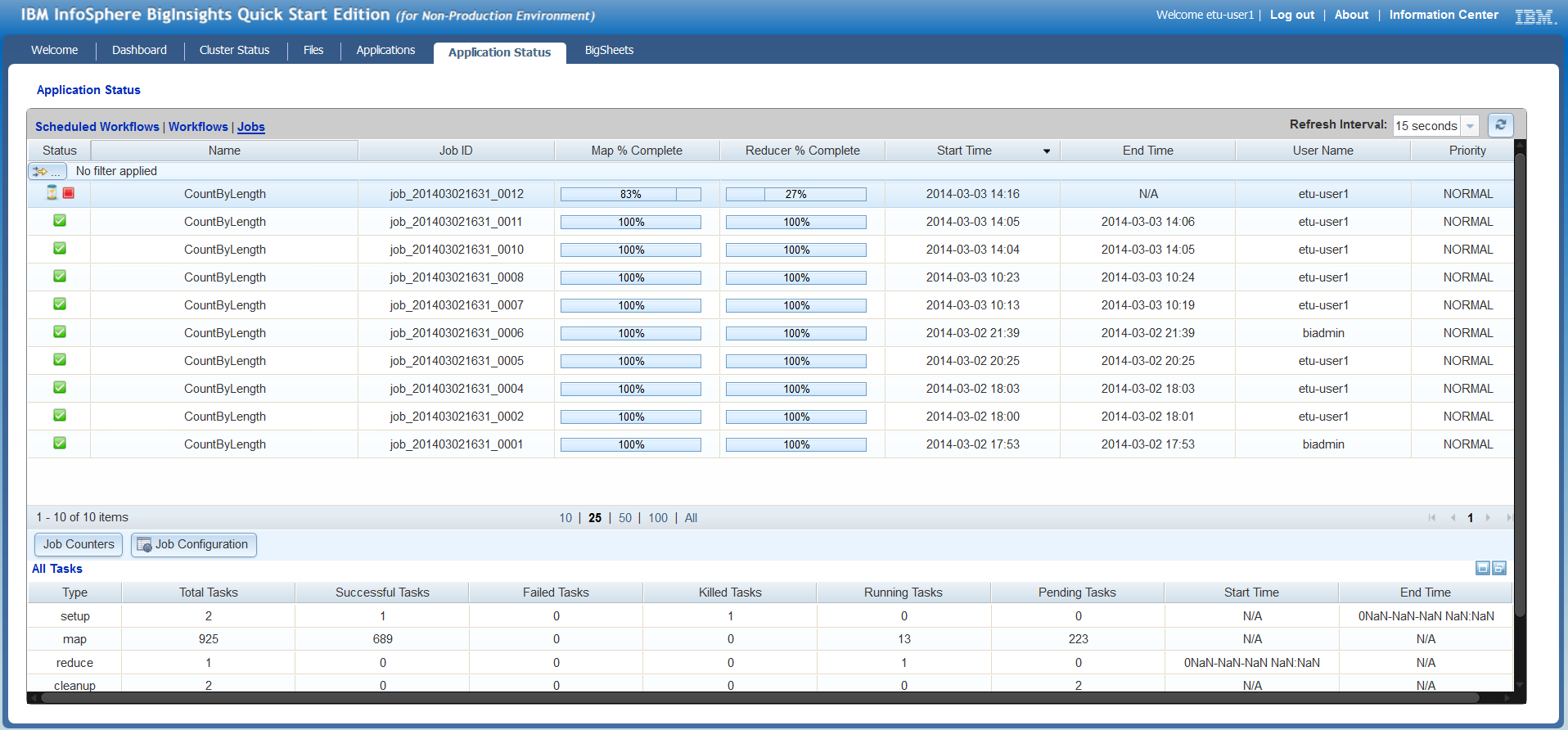Click the Refresh Interval 15 seconds field

point(1426,126)
